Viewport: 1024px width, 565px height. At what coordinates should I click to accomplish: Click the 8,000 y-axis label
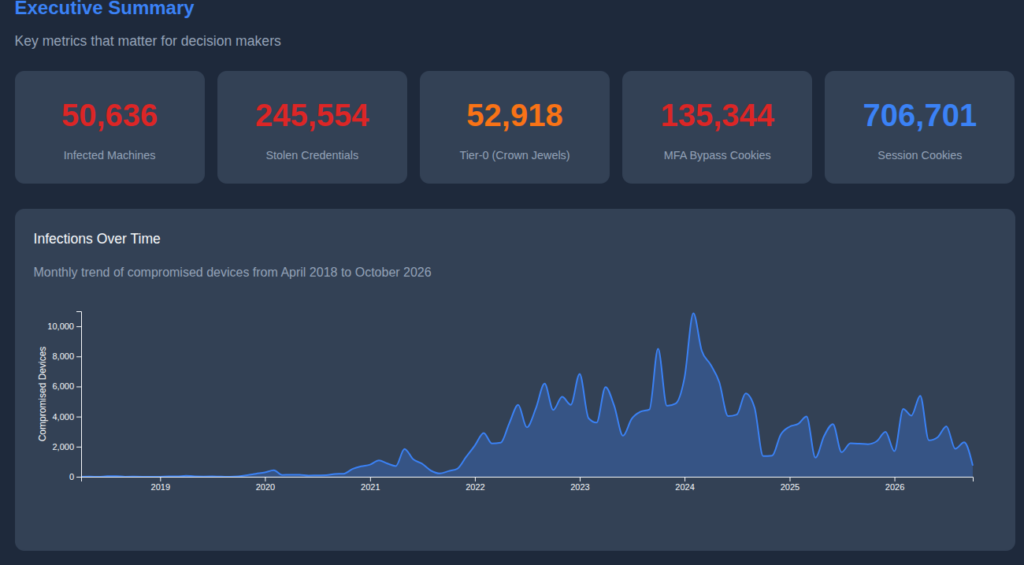[x=63, y=357]
